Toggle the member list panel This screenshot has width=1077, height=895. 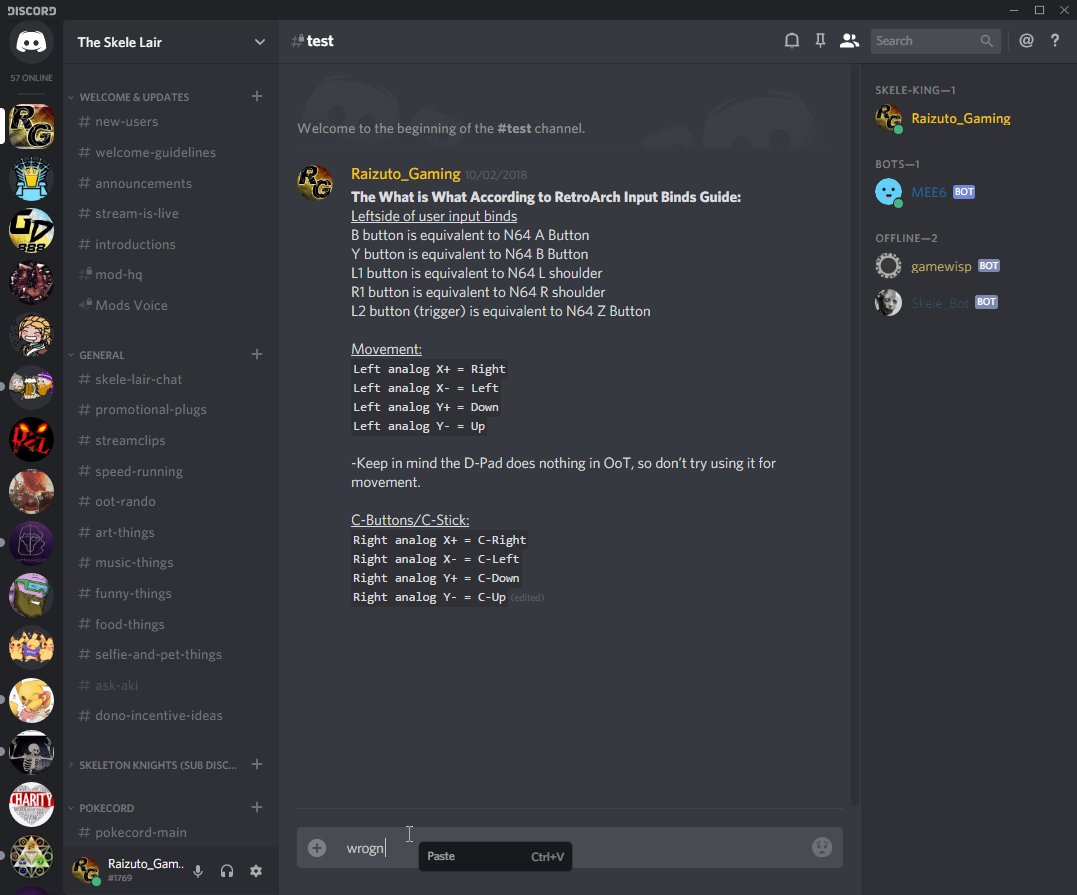point(849,40)
